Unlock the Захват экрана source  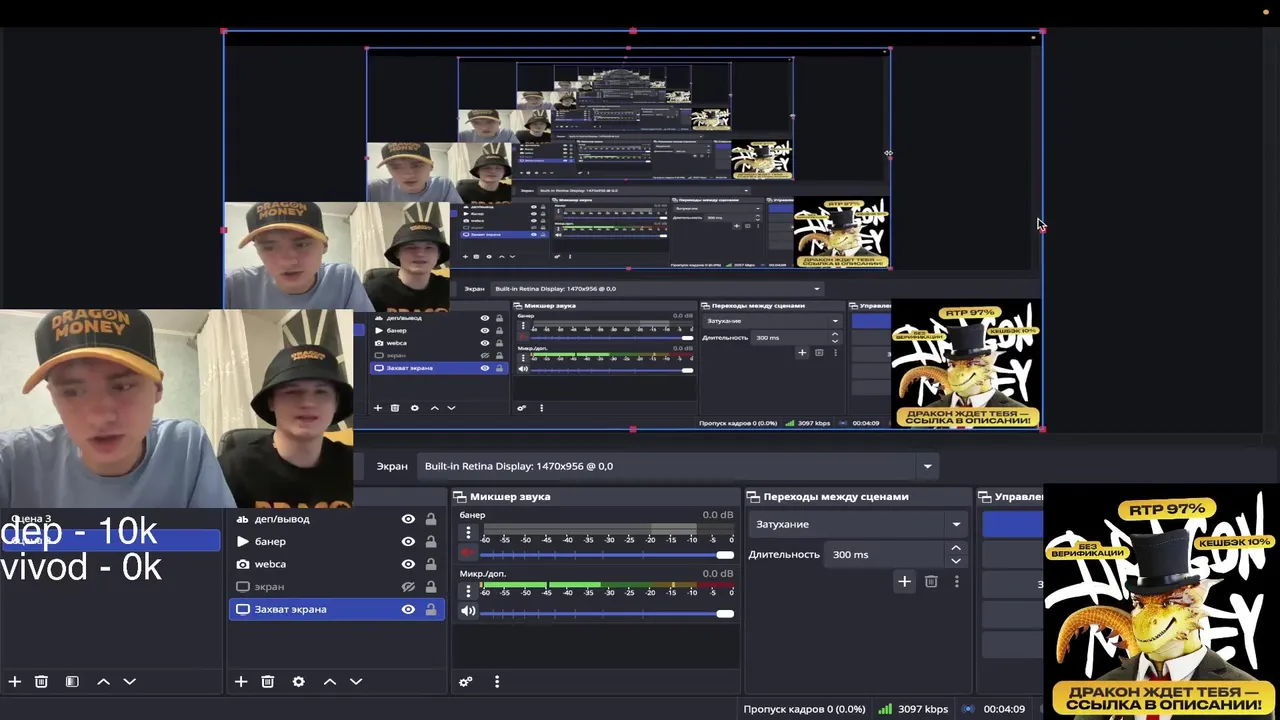pyautogui.click(x=431, y=609)
